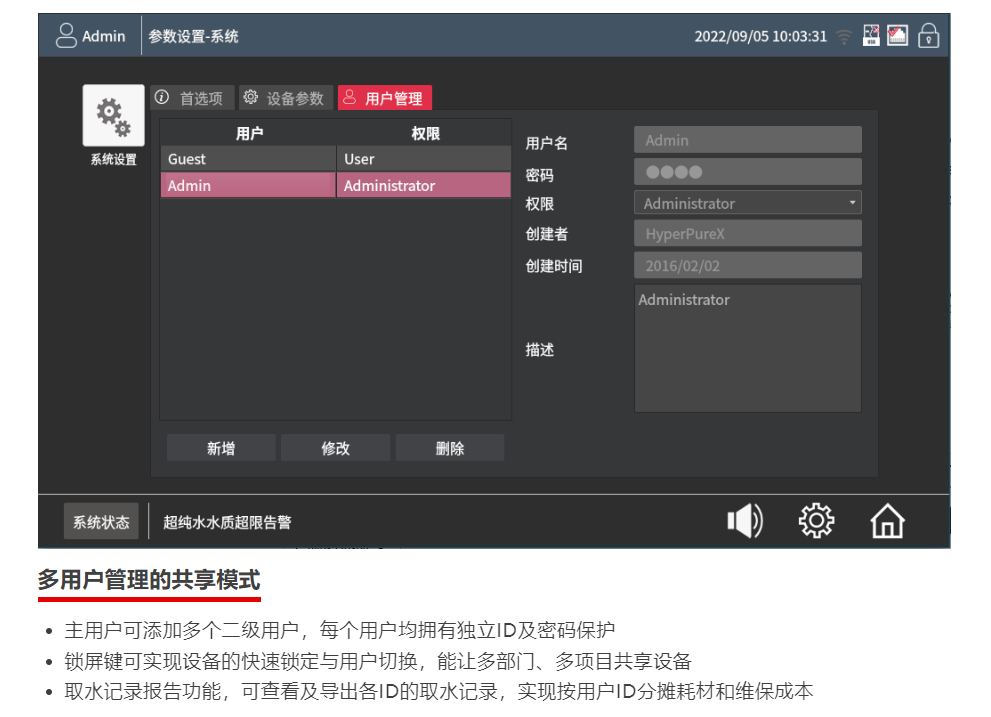Click the 多用户管理的共享模式 heading
This screenshot has height=717, width=991.
(149, 579)
